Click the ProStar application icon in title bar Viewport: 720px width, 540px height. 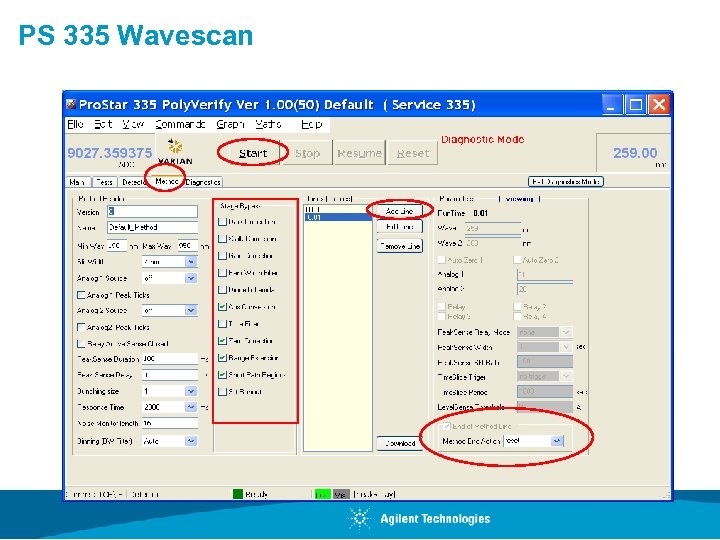point(71,105)
